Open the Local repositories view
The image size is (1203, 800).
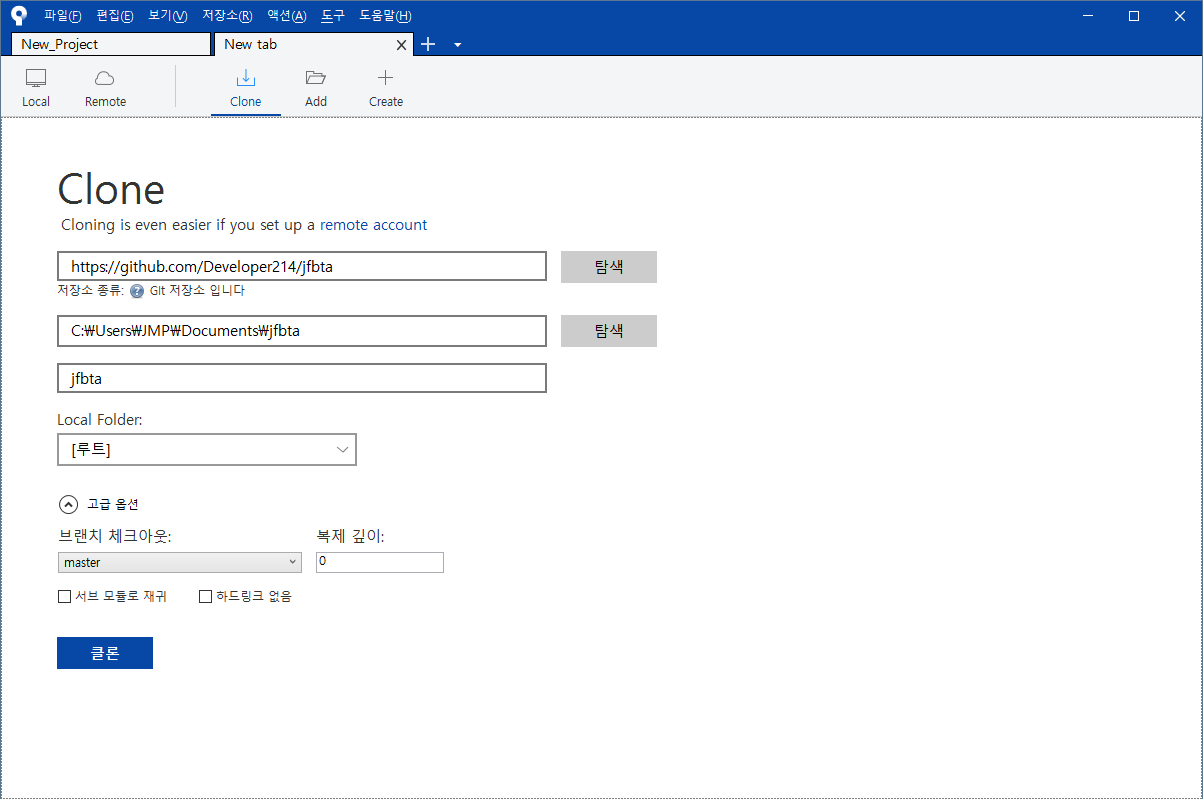pyautogui.click(x=36, y=88)
